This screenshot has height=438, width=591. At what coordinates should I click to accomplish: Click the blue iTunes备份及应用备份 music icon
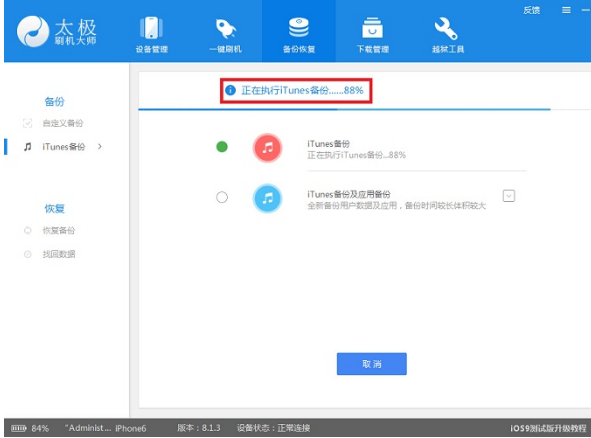tap(267, 198)
